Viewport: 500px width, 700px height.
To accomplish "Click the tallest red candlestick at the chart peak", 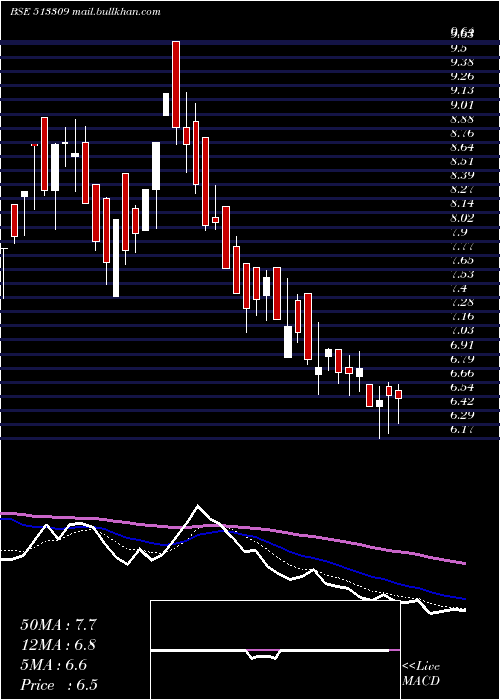I will pos(176,84).
